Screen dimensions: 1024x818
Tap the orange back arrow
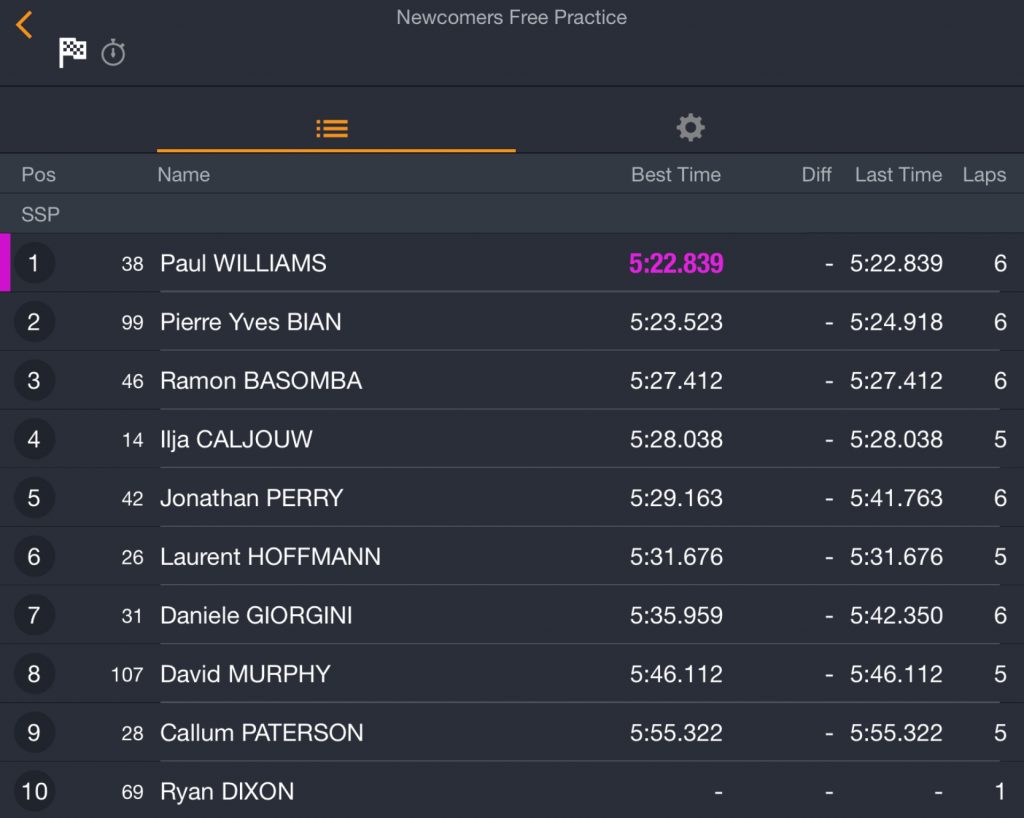coord(24,25)
